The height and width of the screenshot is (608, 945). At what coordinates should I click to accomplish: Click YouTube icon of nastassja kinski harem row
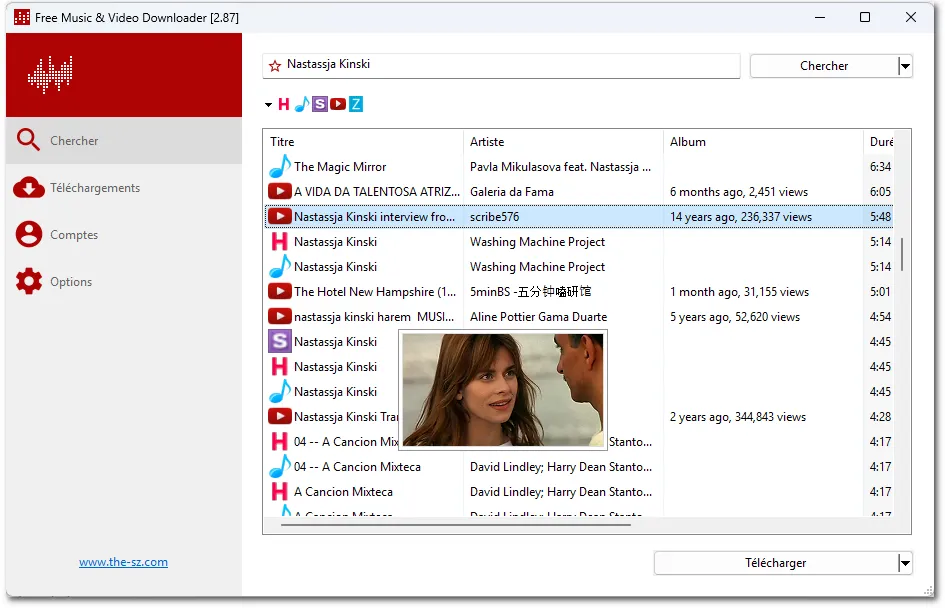click(x=280, y=316)
